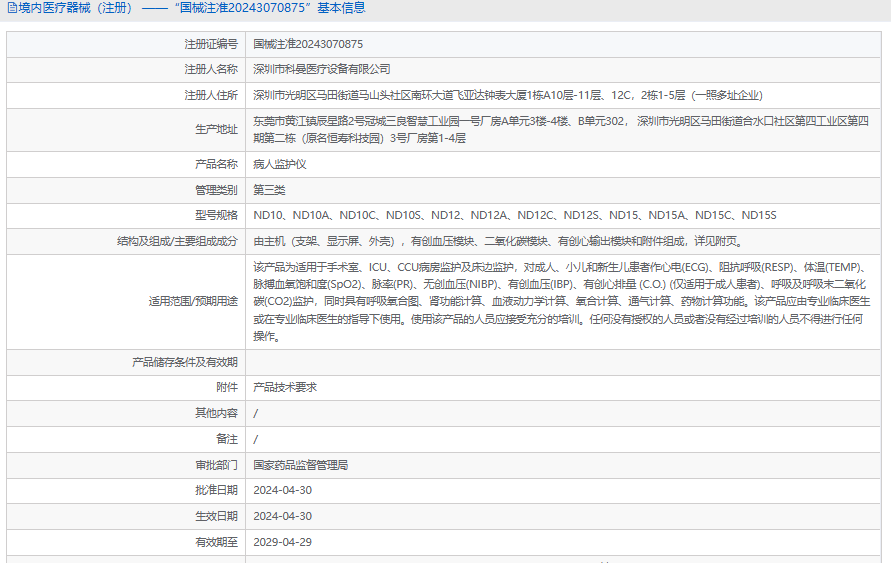891x563 pixels.
Task: Click the label '批准日期'
Action: tap(216, 490)
